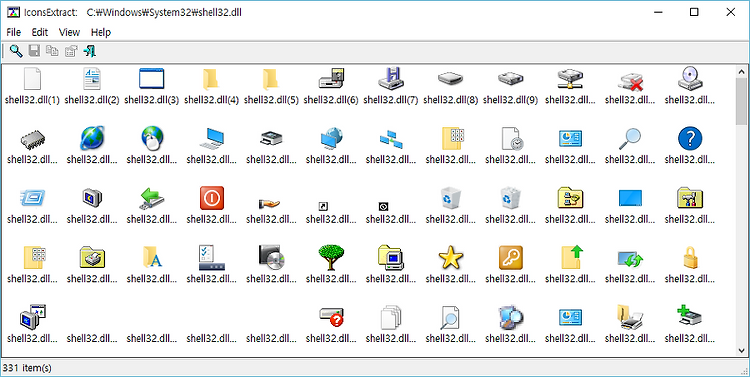Select the disconnected drive red X icon
Screen dimensions: 750x377
[x=630, y=82]
